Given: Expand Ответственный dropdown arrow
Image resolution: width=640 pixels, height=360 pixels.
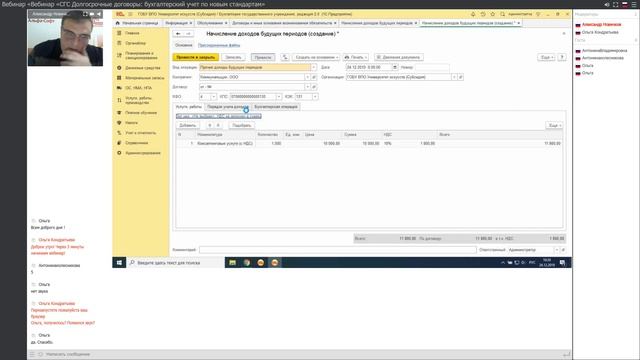Looking at the screenshot, I should coord(556,250).
